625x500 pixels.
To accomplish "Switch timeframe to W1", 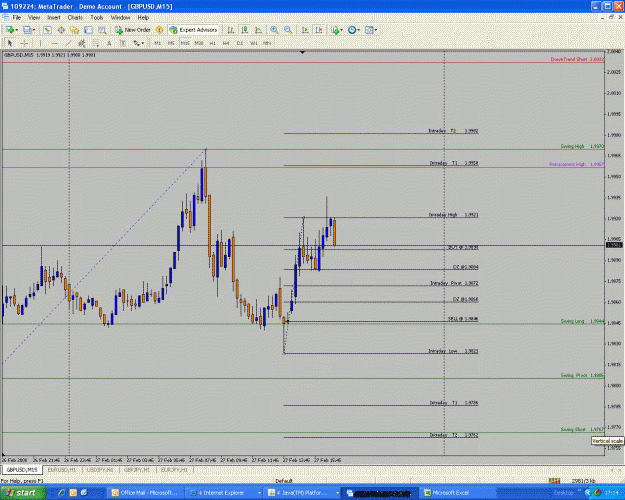I will click(254, 43).
